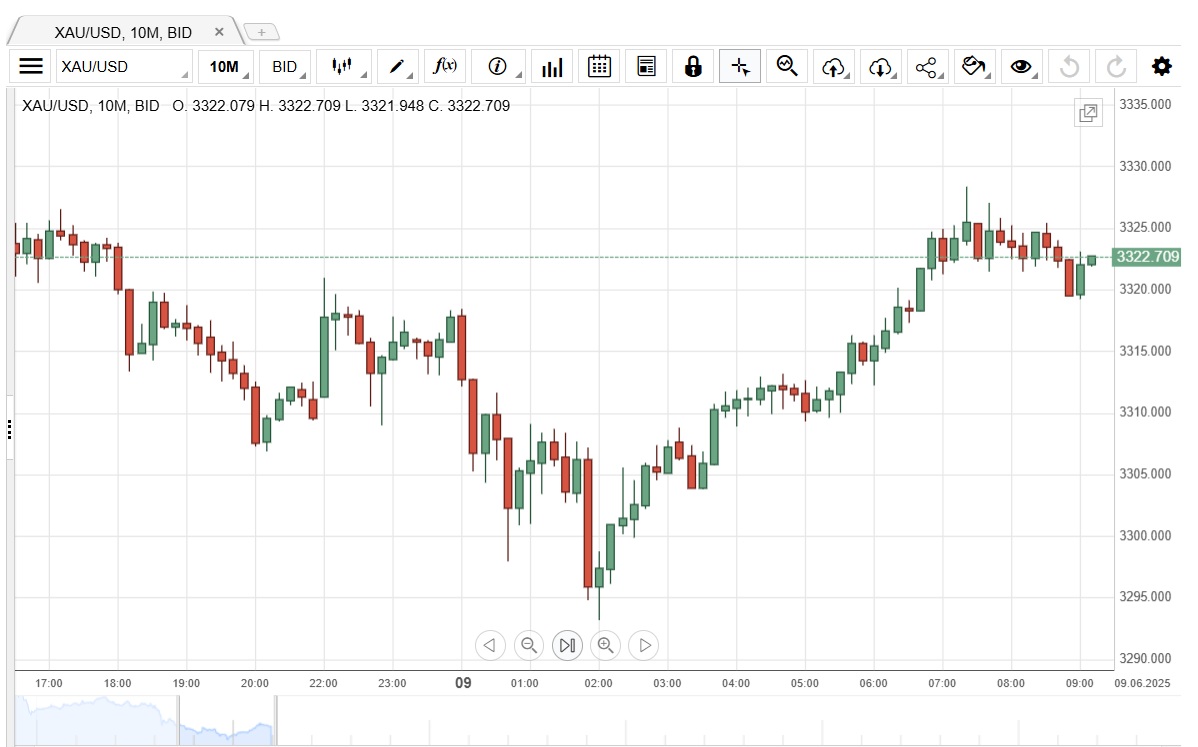Click the share chart icon

pyautogui.click(x=926, y=67)
